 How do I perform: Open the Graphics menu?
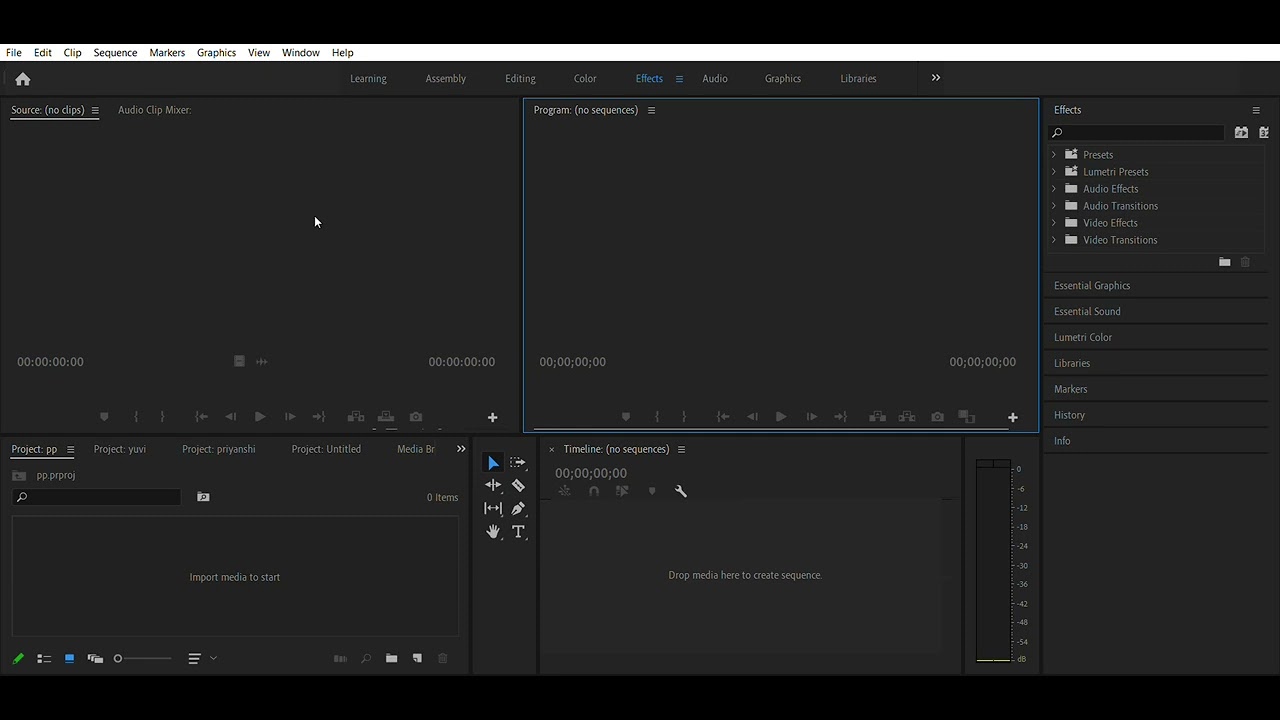(x=216, y=53)
